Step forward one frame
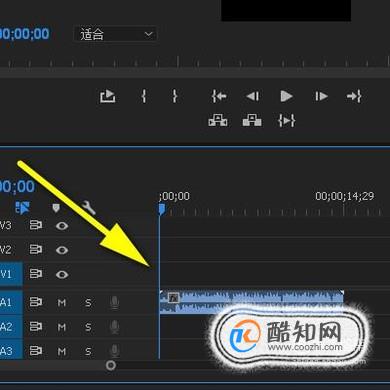 pos(321,96)
